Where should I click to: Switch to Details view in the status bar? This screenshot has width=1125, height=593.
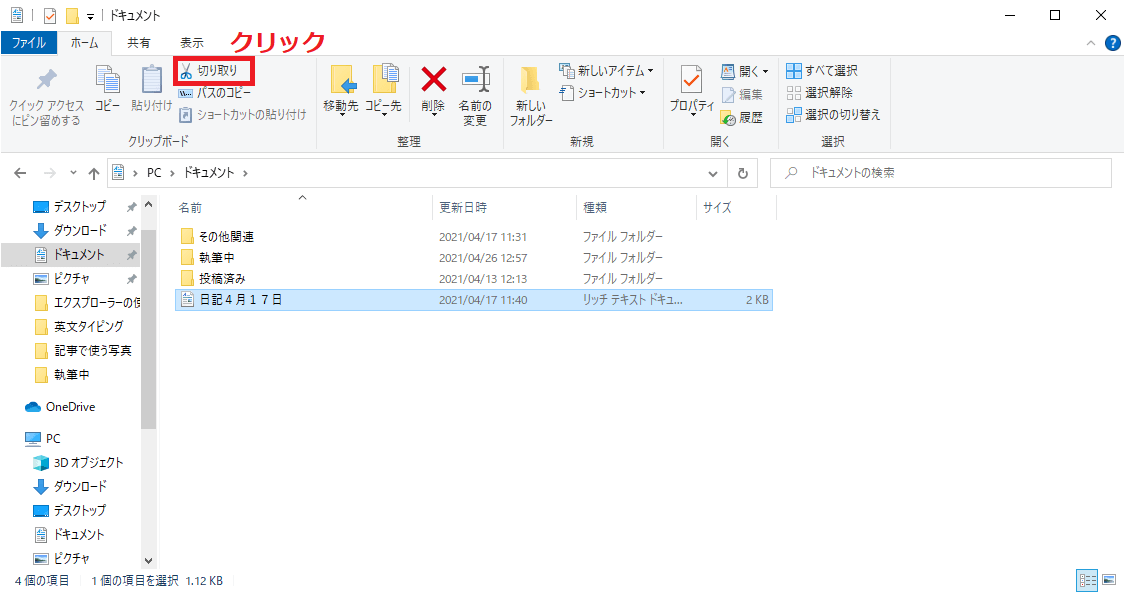point(1088,580)
